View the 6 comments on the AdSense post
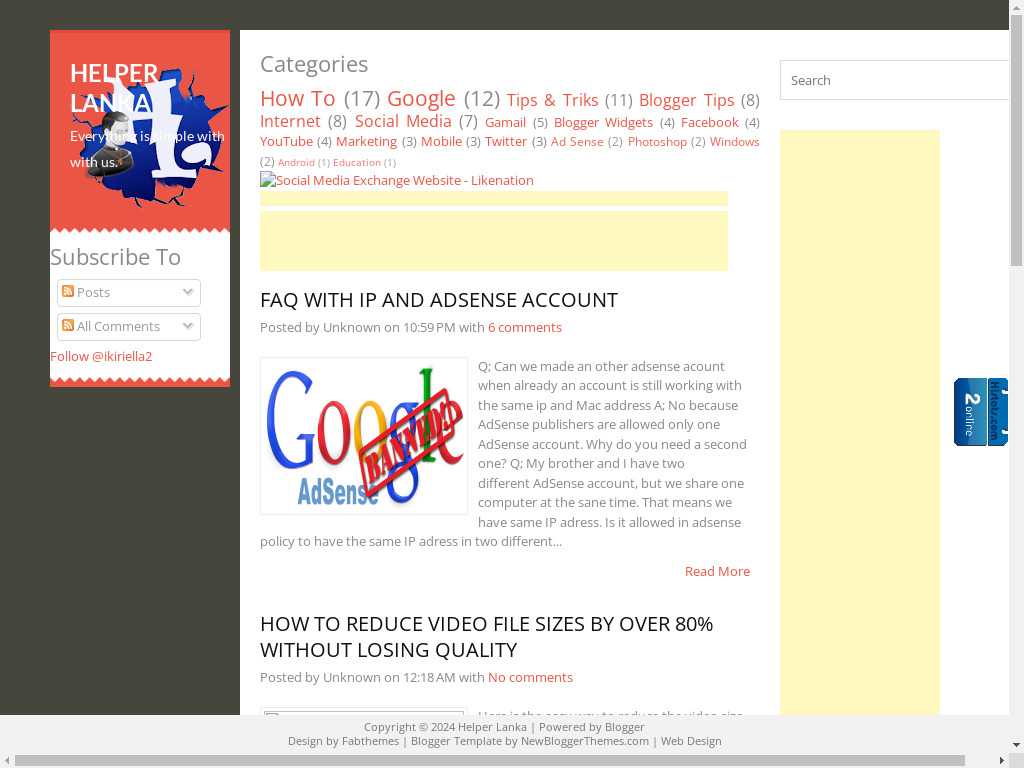 coord(525,328)
